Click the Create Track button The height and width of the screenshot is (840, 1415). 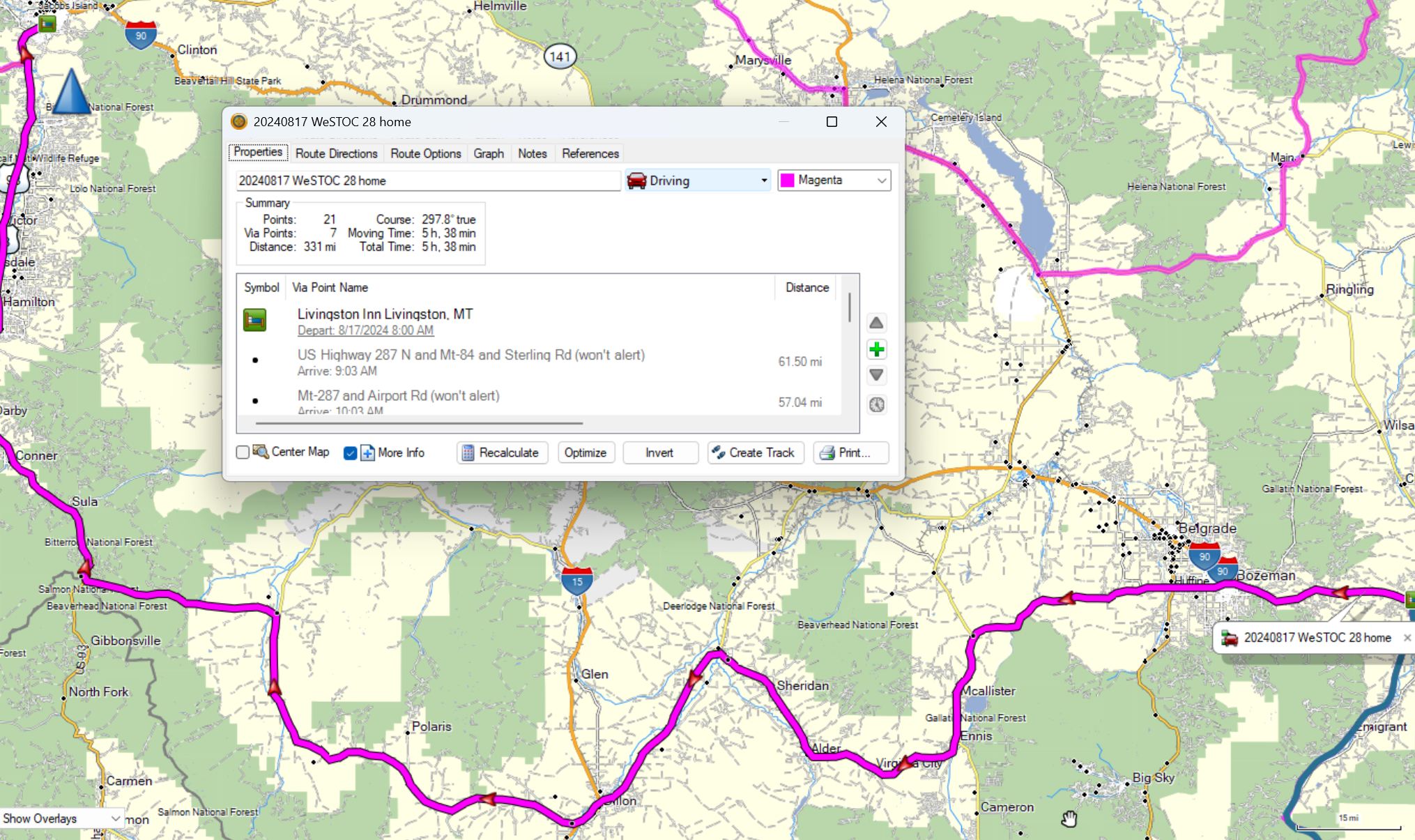pos(756,452)
